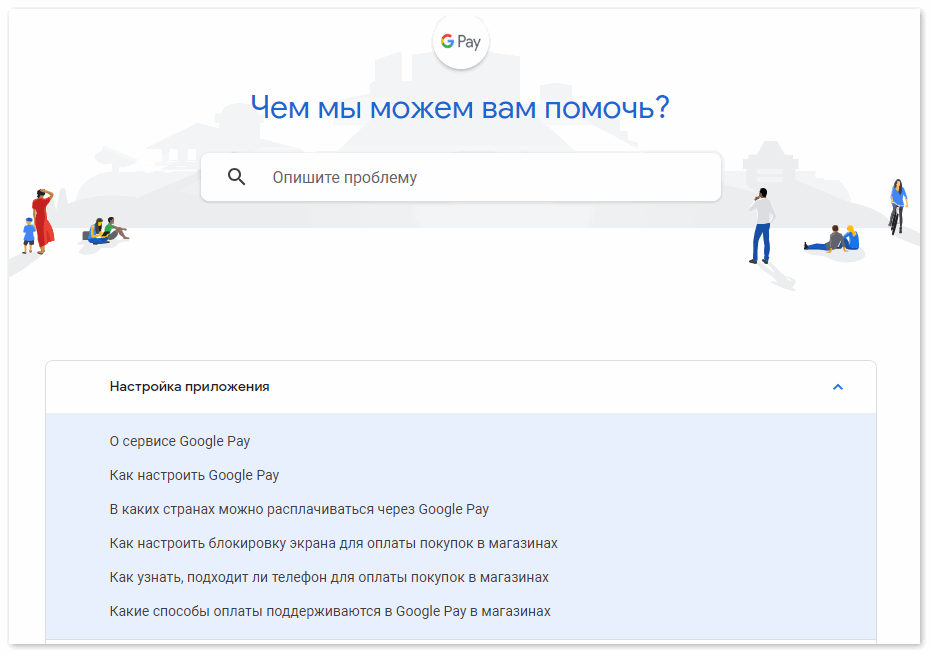
Task: Click the colored G letter in logo
Action: (447, 41)
